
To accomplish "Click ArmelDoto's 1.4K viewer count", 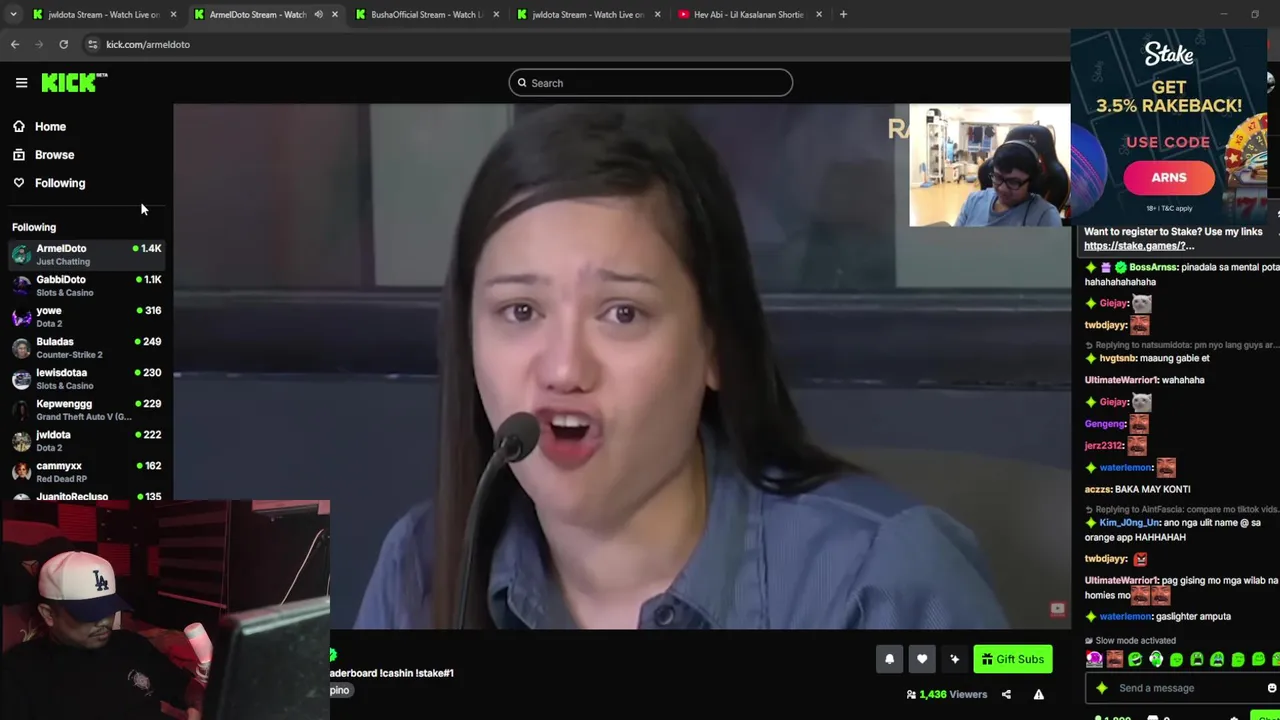I will pyautogui.click(x=147, y=248).
